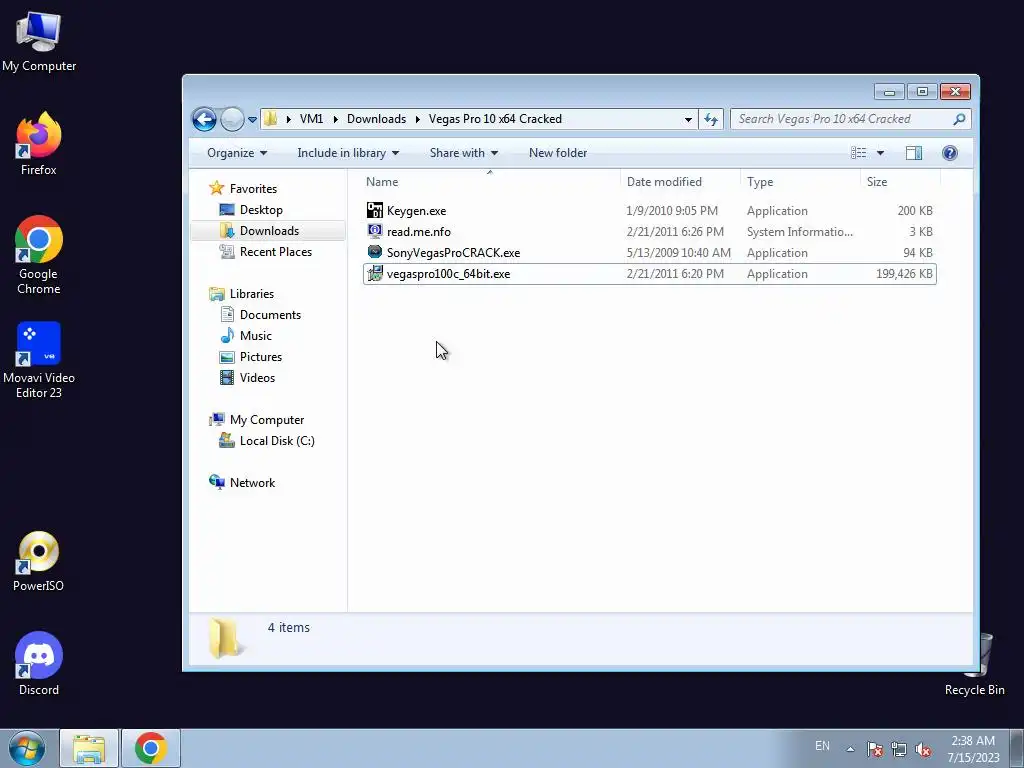Screen dimensions: 1024x768
Task: Open Action Center flag icon
Action: click(874, 749)
